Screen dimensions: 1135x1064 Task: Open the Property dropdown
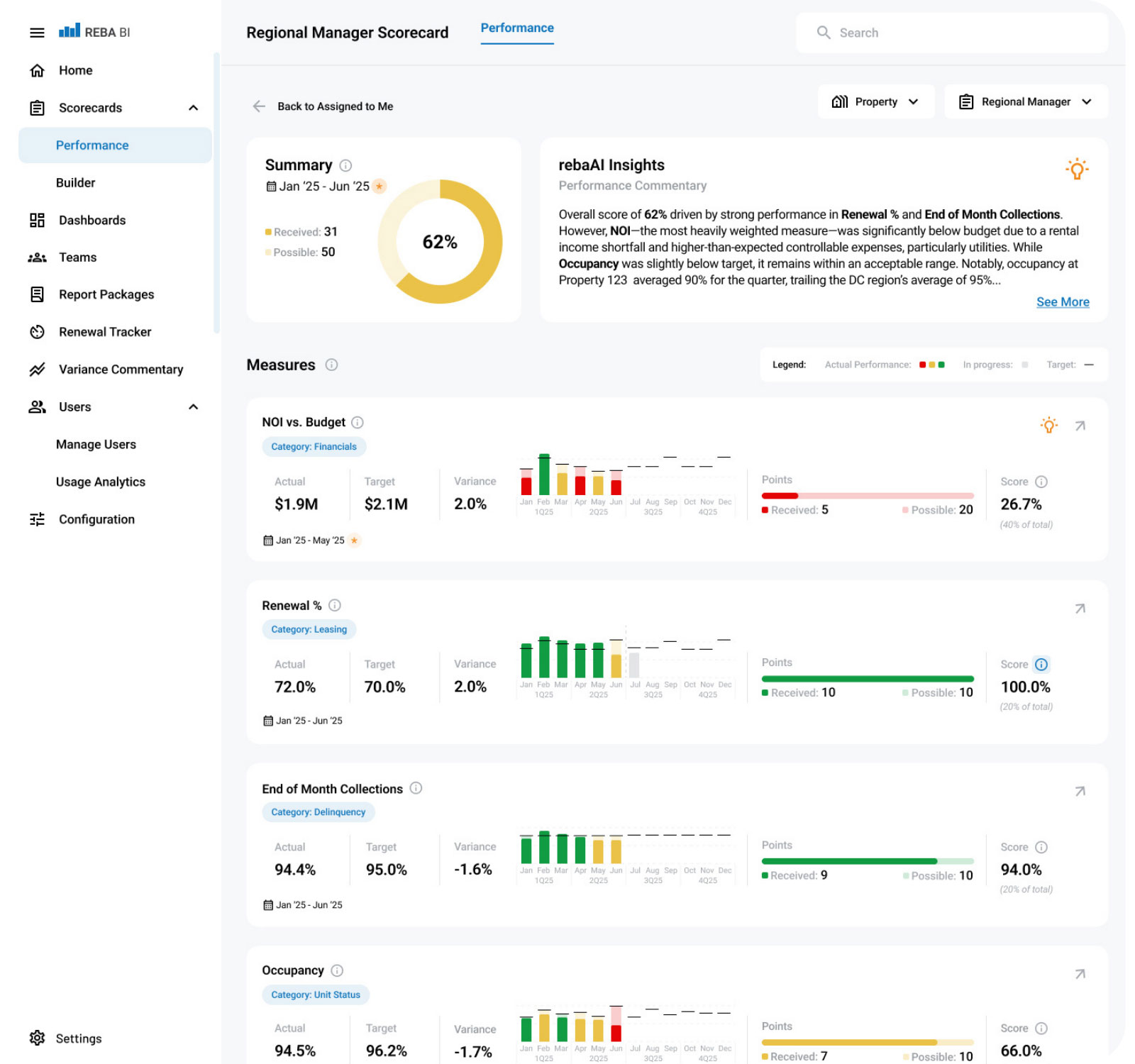pyautogui.click(x=876, y=102)
